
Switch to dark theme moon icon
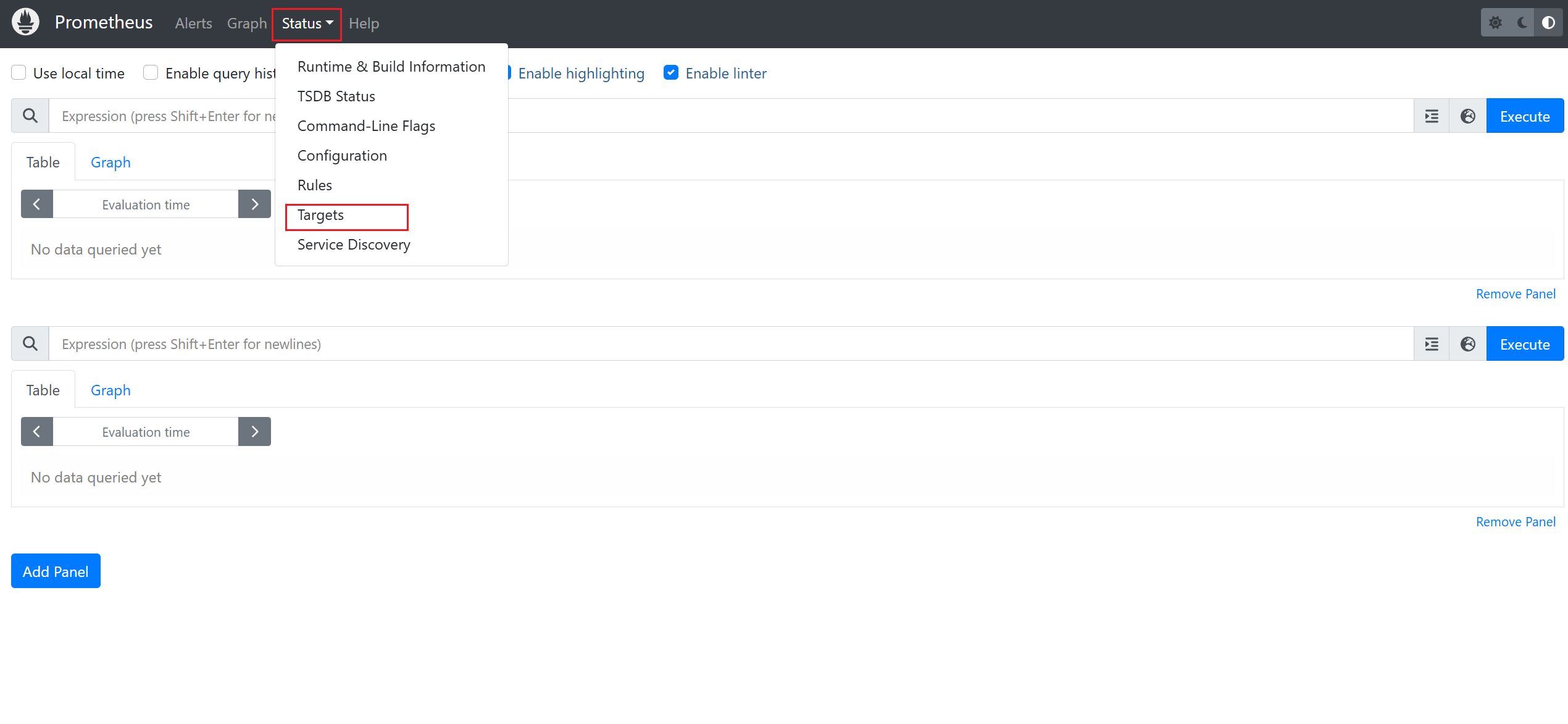pos(1522,23)
